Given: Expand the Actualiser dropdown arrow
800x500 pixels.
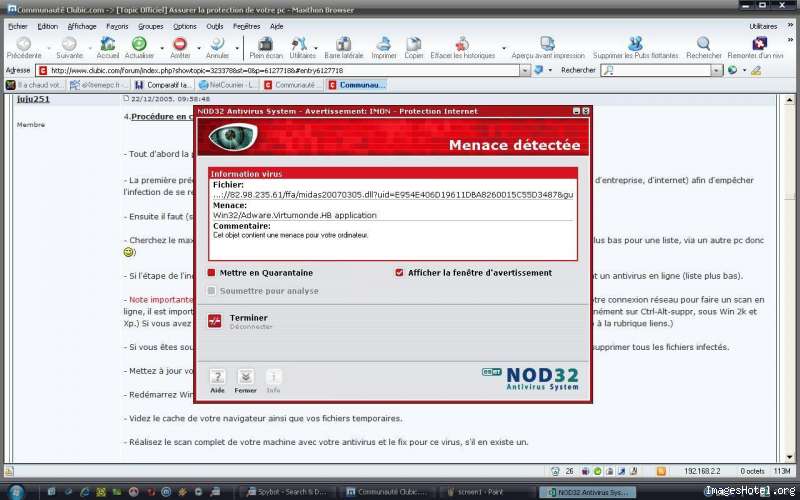Looking at the screenshot, I should point(162,48).
